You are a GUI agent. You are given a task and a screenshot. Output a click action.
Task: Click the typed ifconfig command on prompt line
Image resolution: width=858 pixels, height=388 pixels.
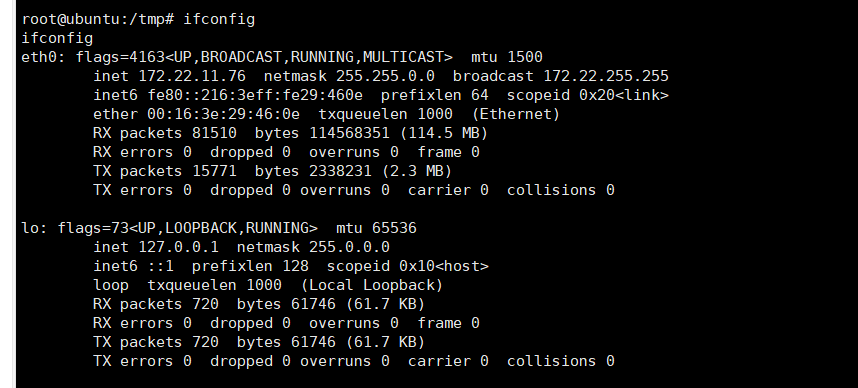[x=219, y=19]
